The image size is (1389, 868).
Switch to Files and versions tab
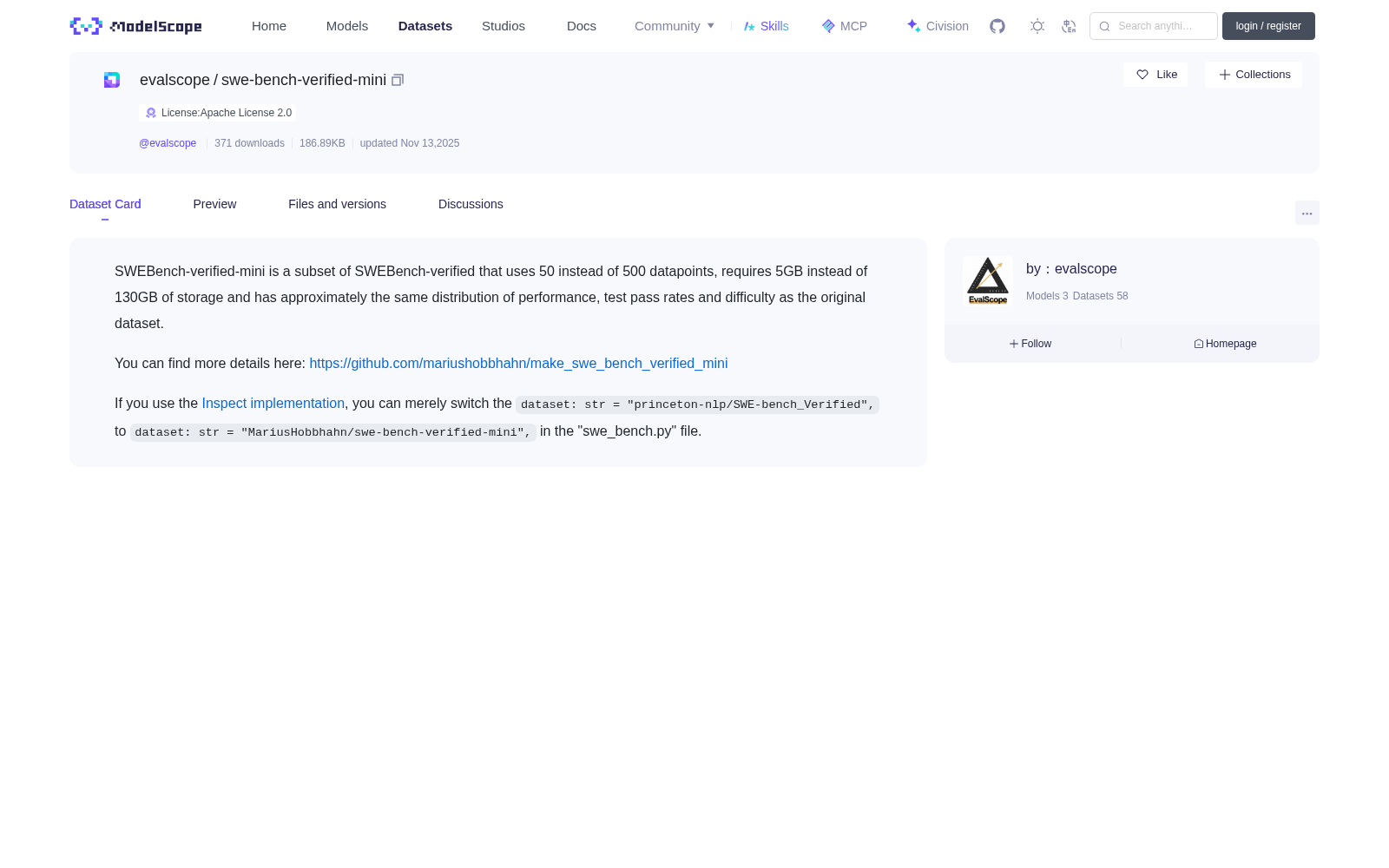(x=337, y=204)
